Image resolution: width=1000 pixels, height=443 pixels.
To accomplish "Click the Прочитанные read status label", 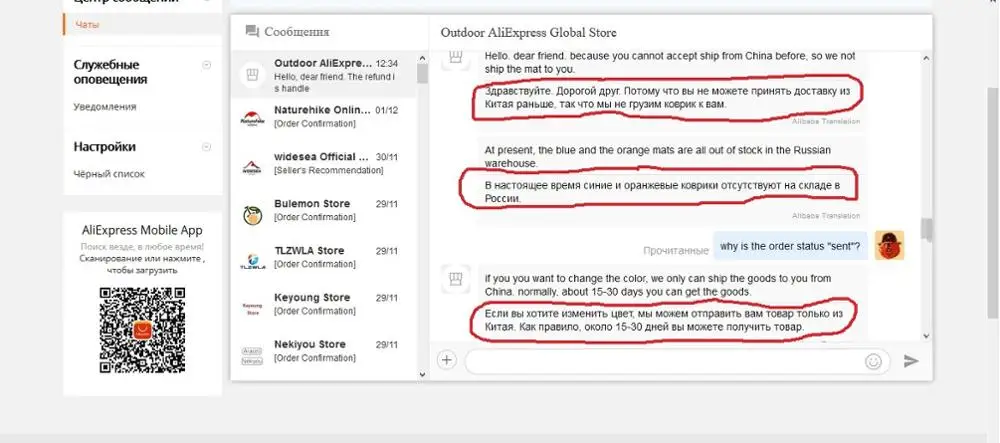I will click(676, 251).
